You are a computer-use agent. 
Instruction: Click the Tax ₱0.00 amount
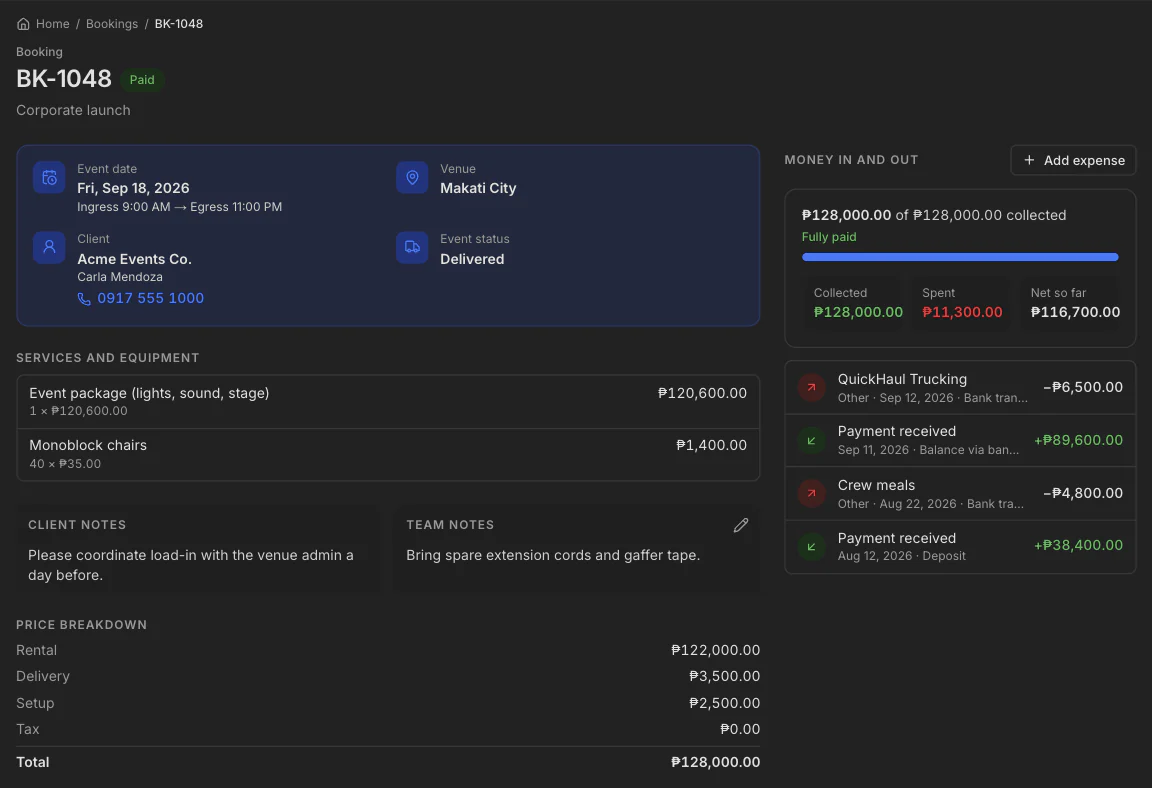[x=740, y=729]
